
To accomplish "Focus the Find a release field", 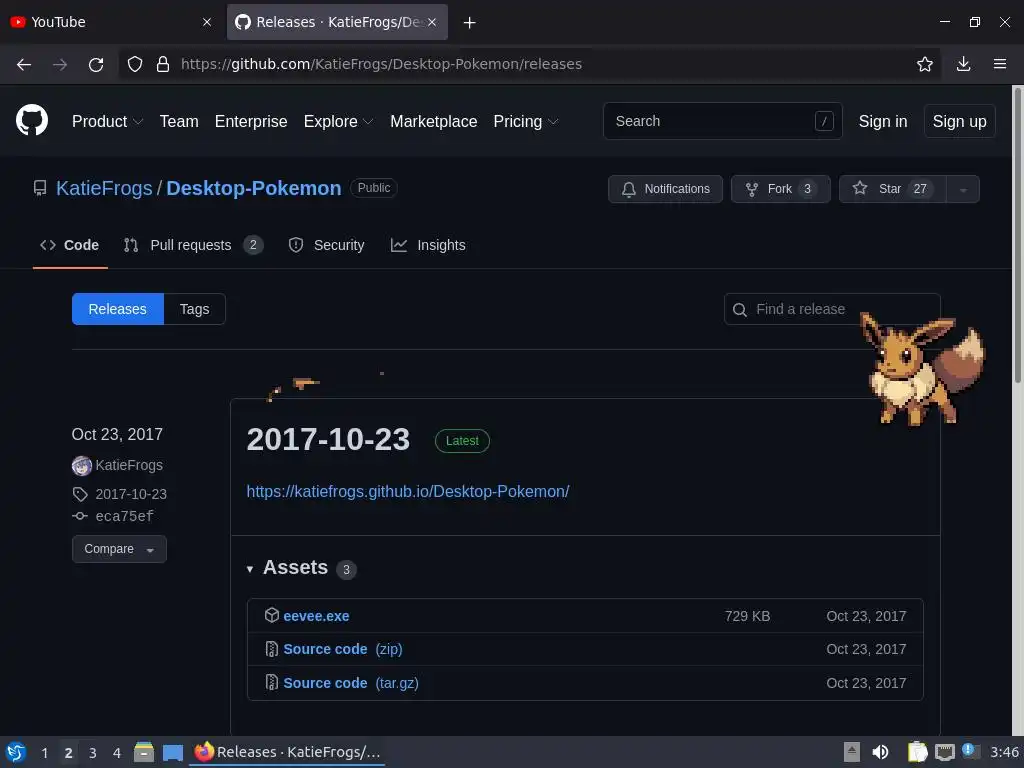I will [832, 309].
